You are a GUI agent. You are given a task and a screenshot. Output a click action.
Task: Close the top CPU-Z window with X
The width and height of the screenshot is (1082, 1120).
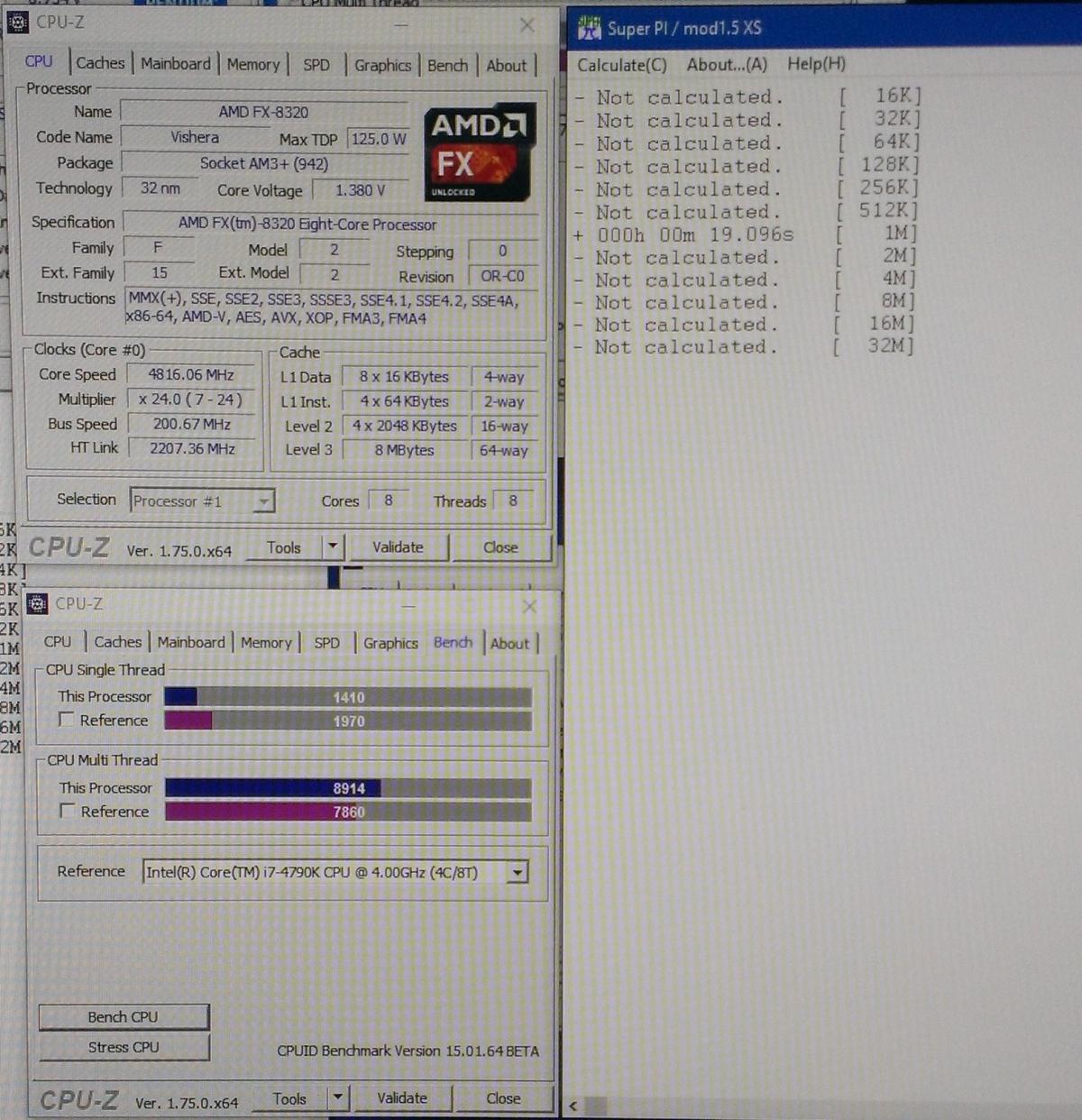click(x=527, y=25)
